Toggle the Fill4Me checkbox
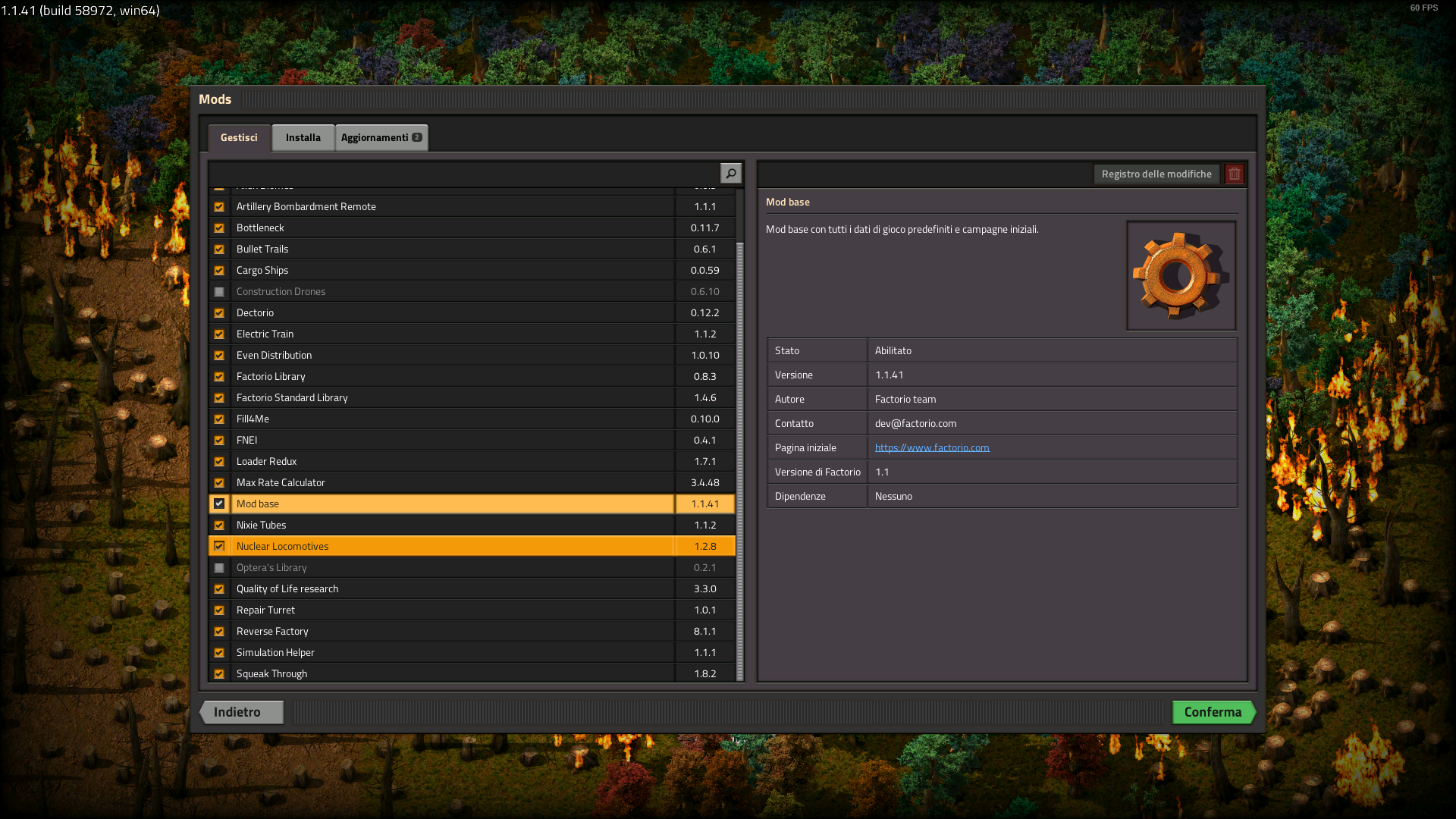Viewport: 1456px width, 819px height. (219, 419)
